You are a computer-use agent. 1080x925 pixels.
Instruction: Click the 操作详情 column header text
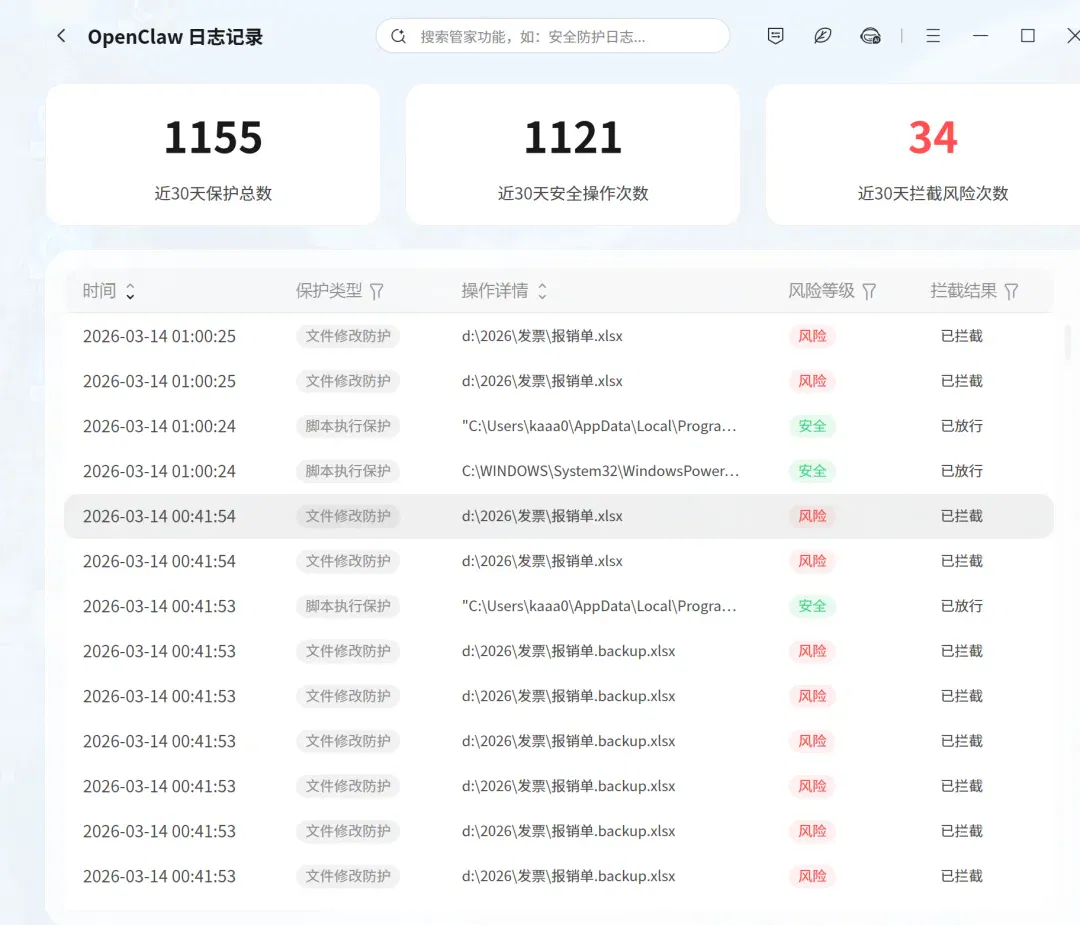pos(495,291)
